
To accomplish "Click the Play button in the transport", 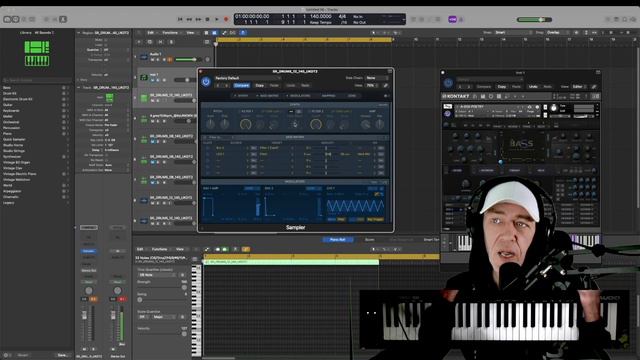I will pyautogui.click(x=217, y=19).
